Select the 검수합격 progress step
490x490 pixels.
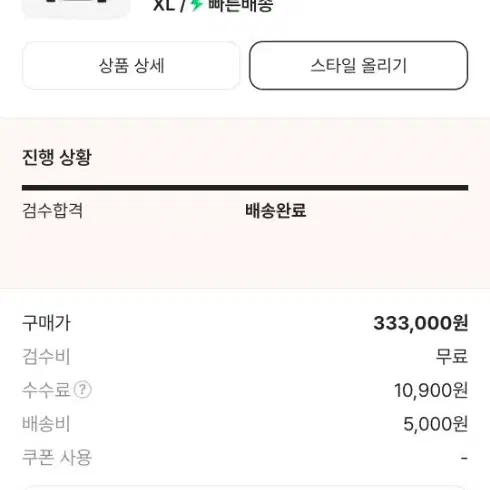click(52, 211)
